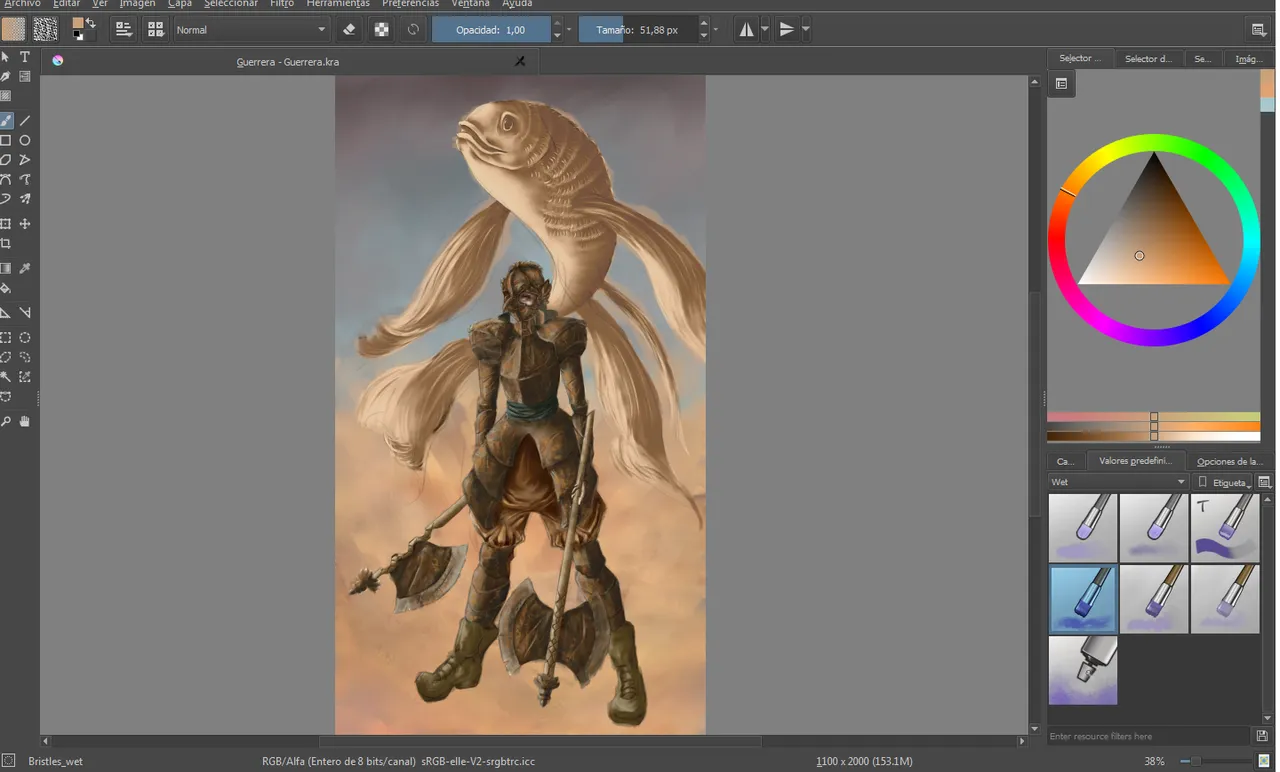Toggle workspace chooser icon at top right
The height and width of the screenshot is (772, 1280).
tap(1259, 30)
